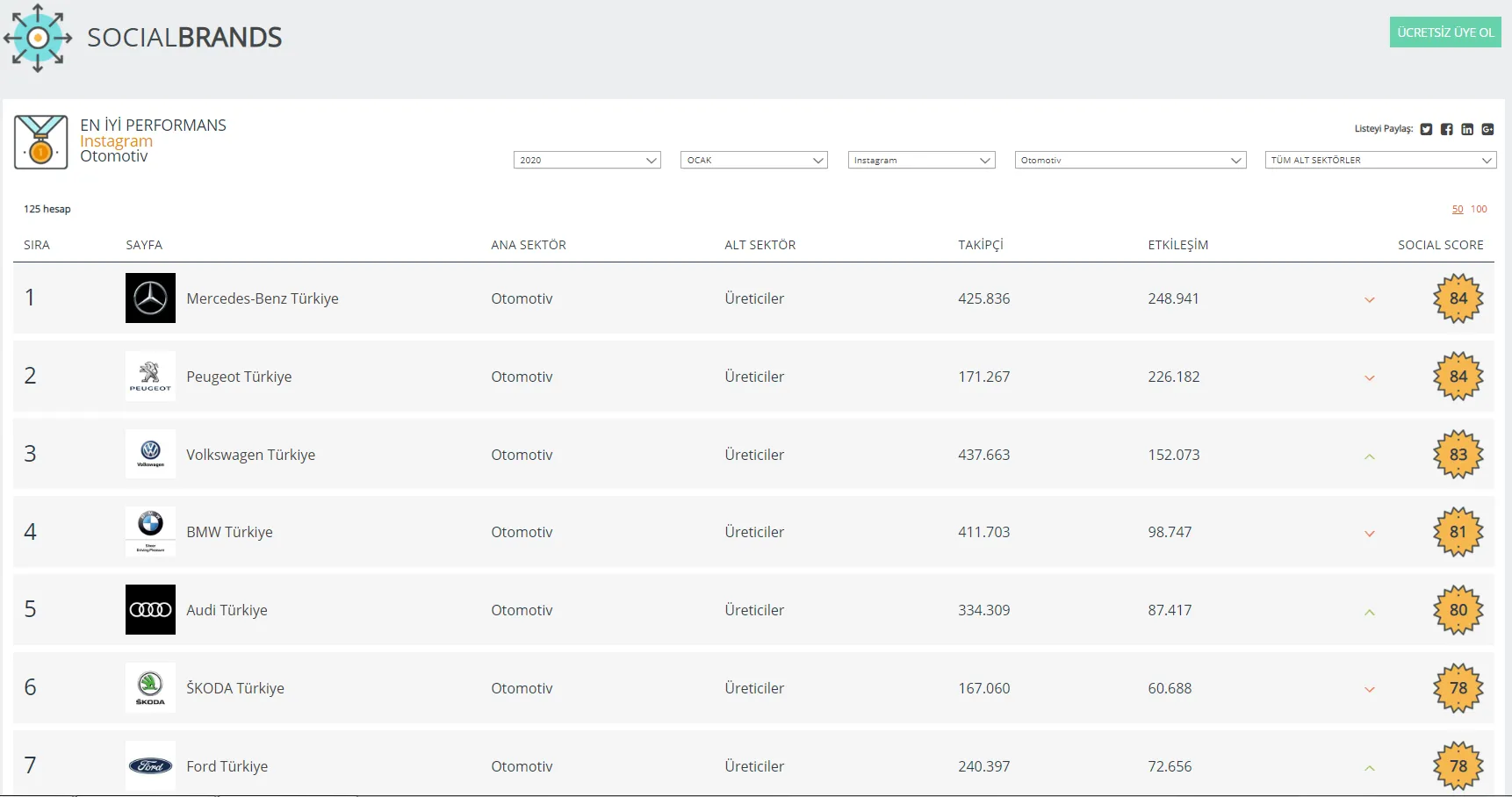Click the ETKİLEŞİM column header

pos(1178,245)
